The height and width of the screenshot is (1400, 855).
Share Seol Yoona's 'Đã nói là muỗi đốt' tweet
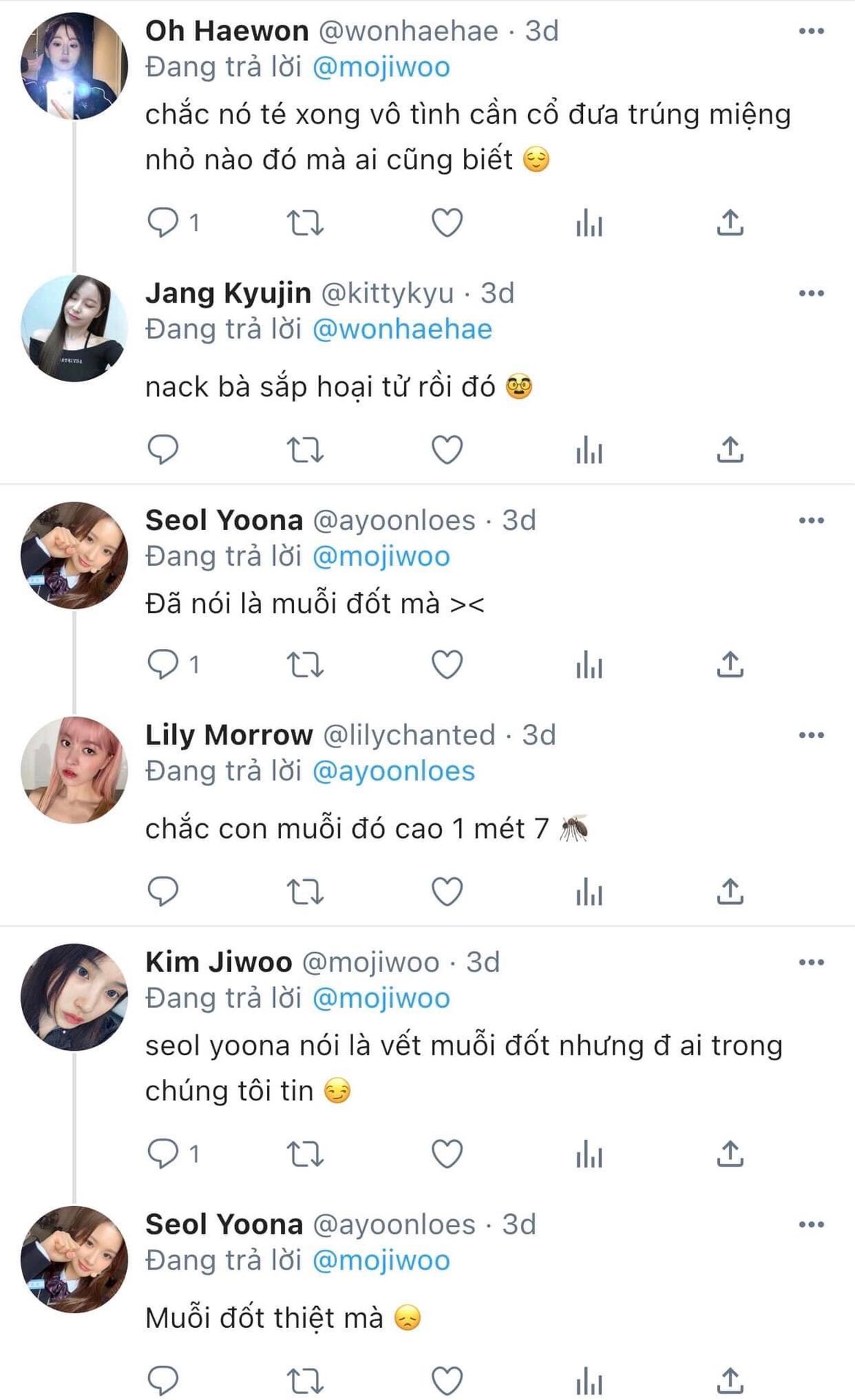(730, 664)
